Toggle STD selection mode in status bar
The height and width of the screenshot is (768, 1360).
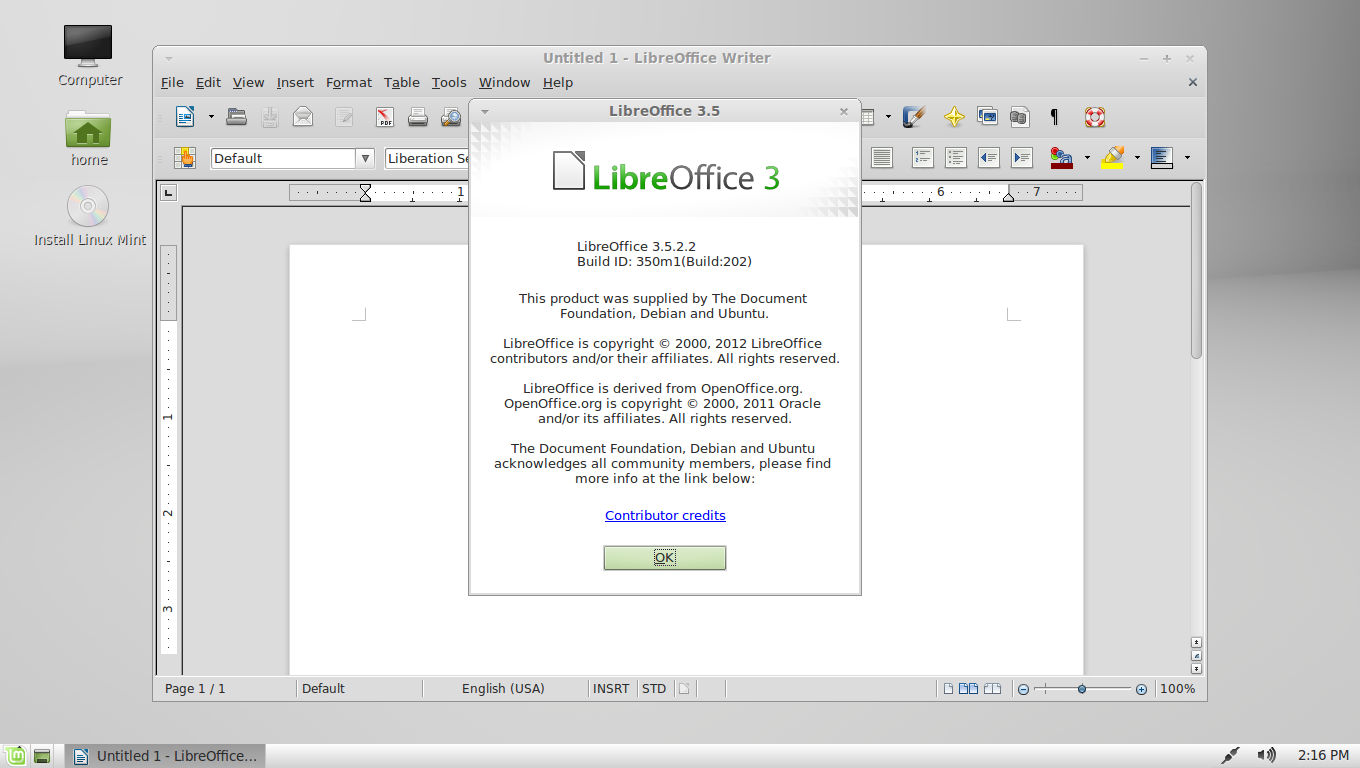coord(654,688)
